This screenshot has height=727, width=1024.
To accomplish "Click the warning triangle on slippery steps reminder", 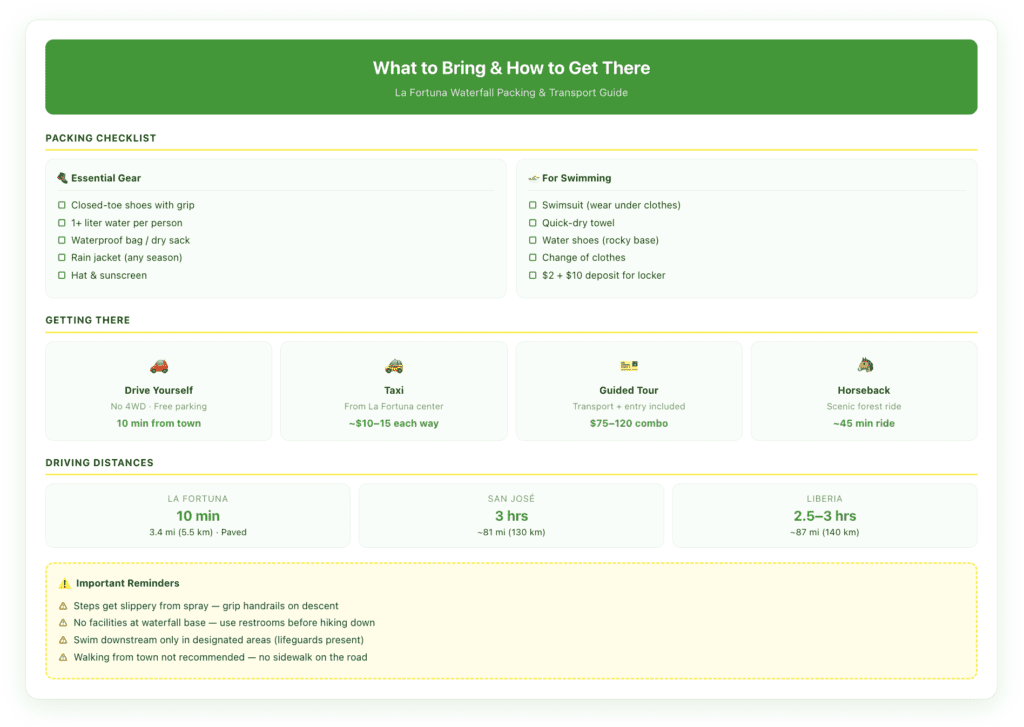I will pyautogui.click(x=62, y=606).
